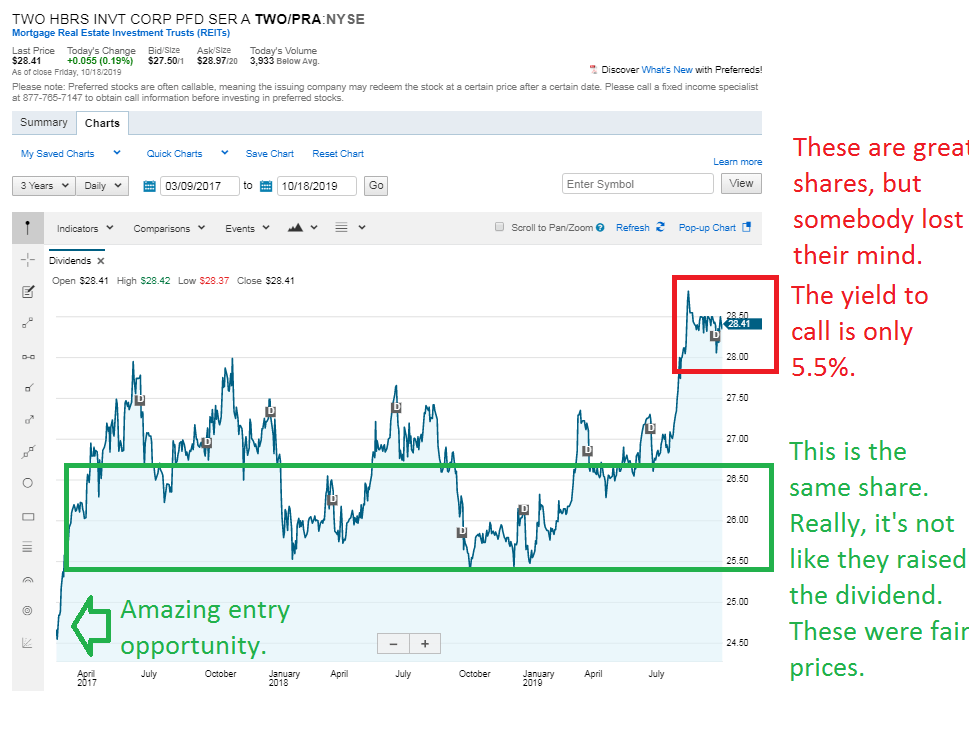Click the Save Chart link
The image size is (969, 754).
tap(270, 154)
